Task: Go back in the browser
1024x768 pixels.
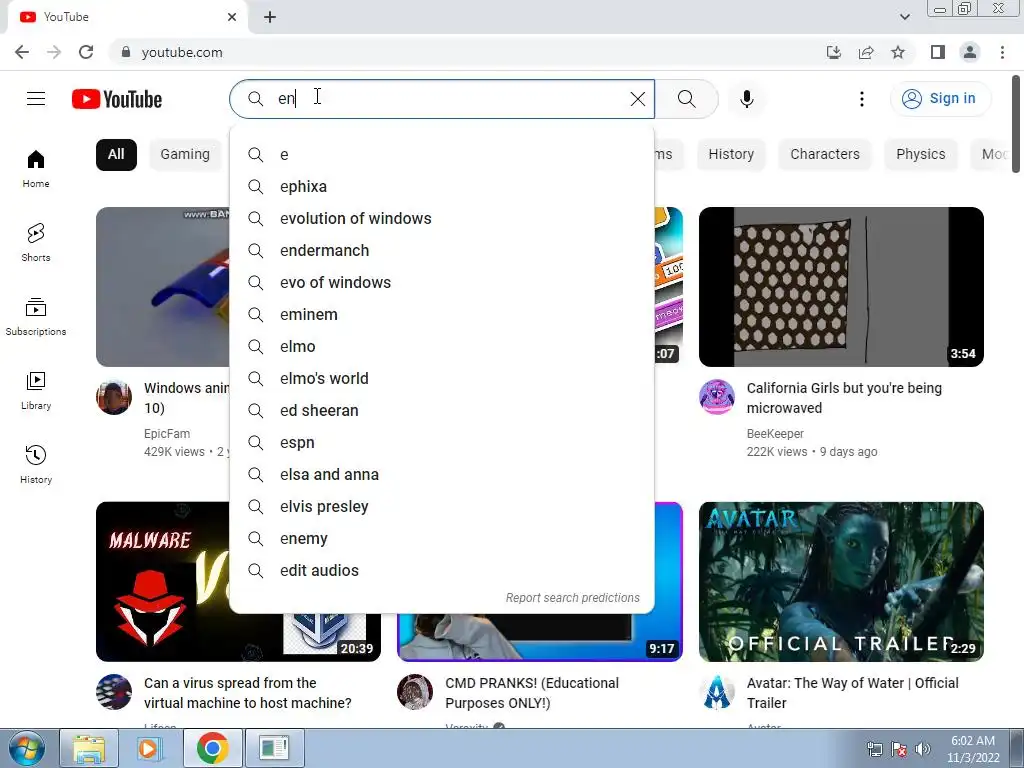Action: coord(22,52)
